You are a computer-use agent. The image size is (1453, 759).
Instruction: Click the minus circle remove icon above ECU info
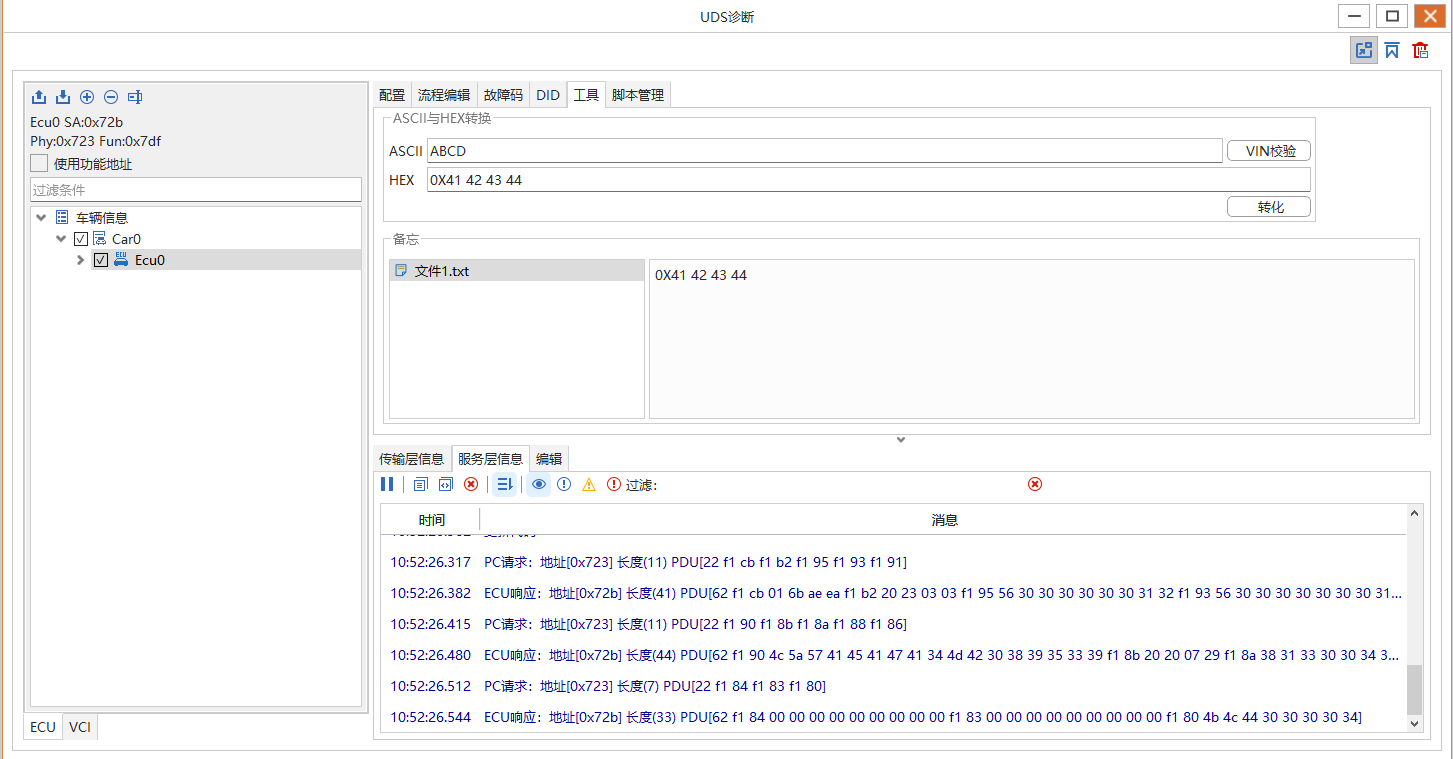pyautogui.click(x=111, y=97)
